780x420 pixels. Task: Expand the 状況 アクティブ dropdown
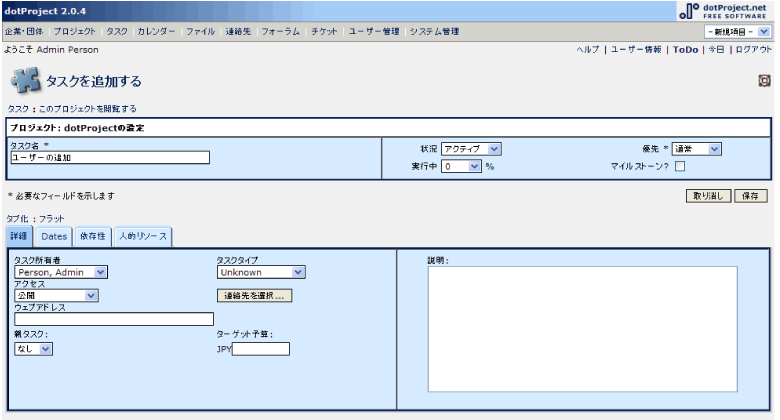[471, 149]
